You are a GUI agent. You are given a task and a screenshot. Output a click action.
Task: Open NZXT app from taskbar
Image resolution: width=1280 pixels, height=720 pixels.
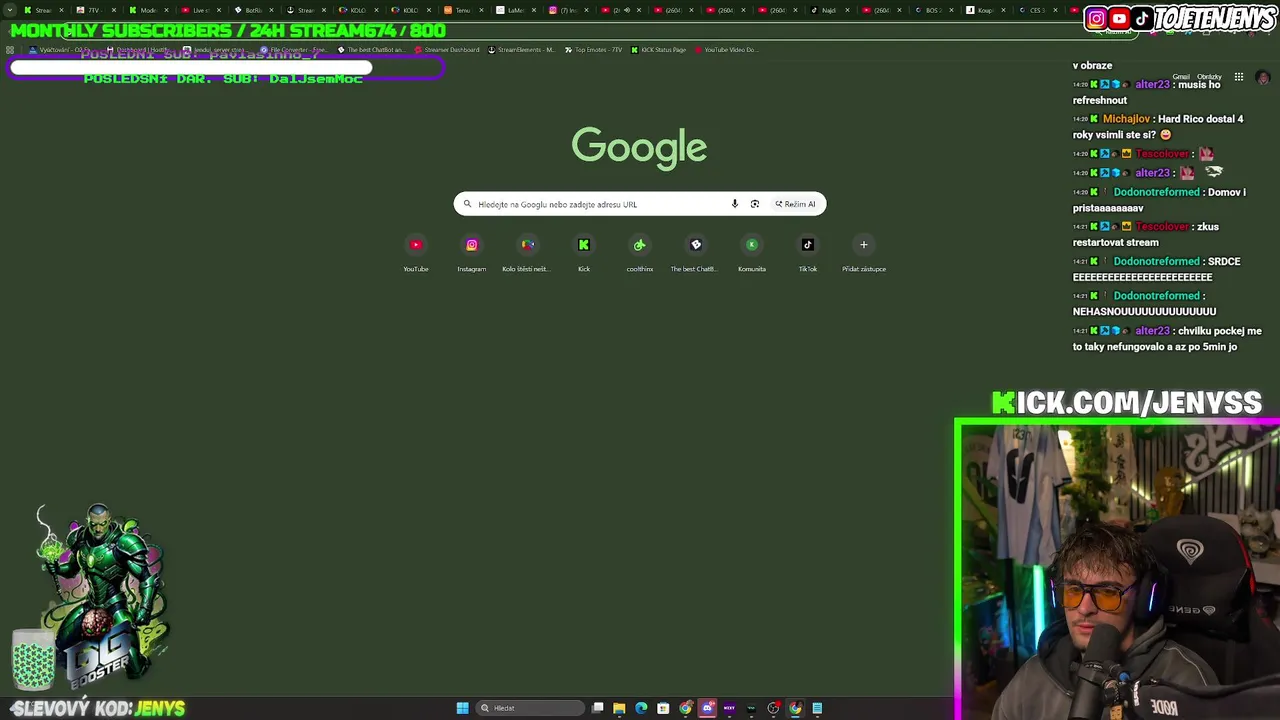729,708
